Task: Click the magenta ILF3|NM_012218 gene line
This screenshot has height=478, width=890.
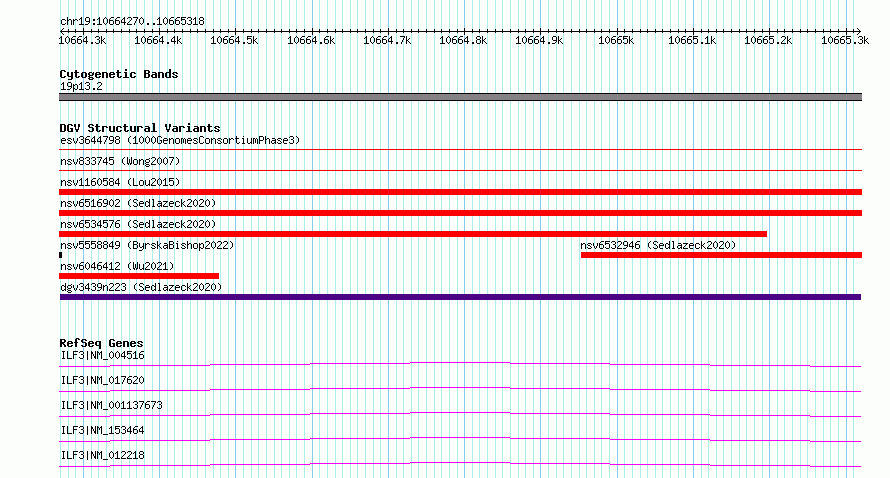Action: point(460,464)
